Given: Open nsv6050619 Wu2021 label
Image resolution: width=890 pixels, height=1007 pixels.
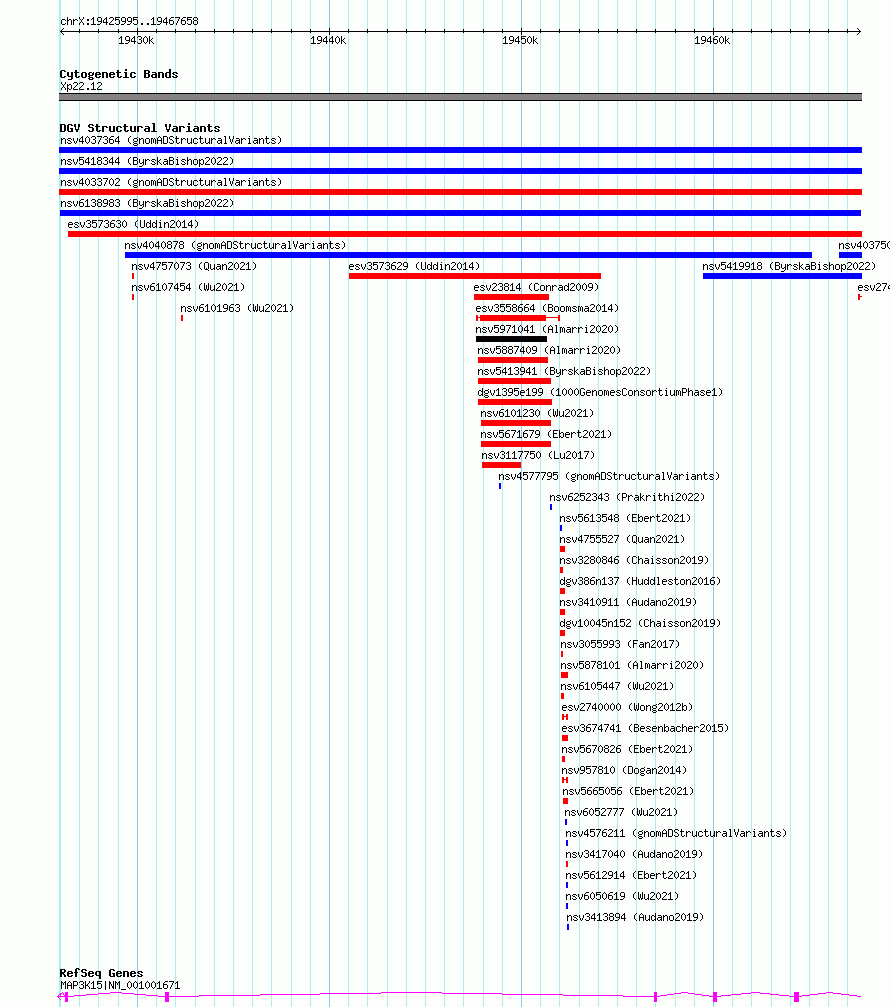Looking at the screenshot, I should click(x=622, y=896).
